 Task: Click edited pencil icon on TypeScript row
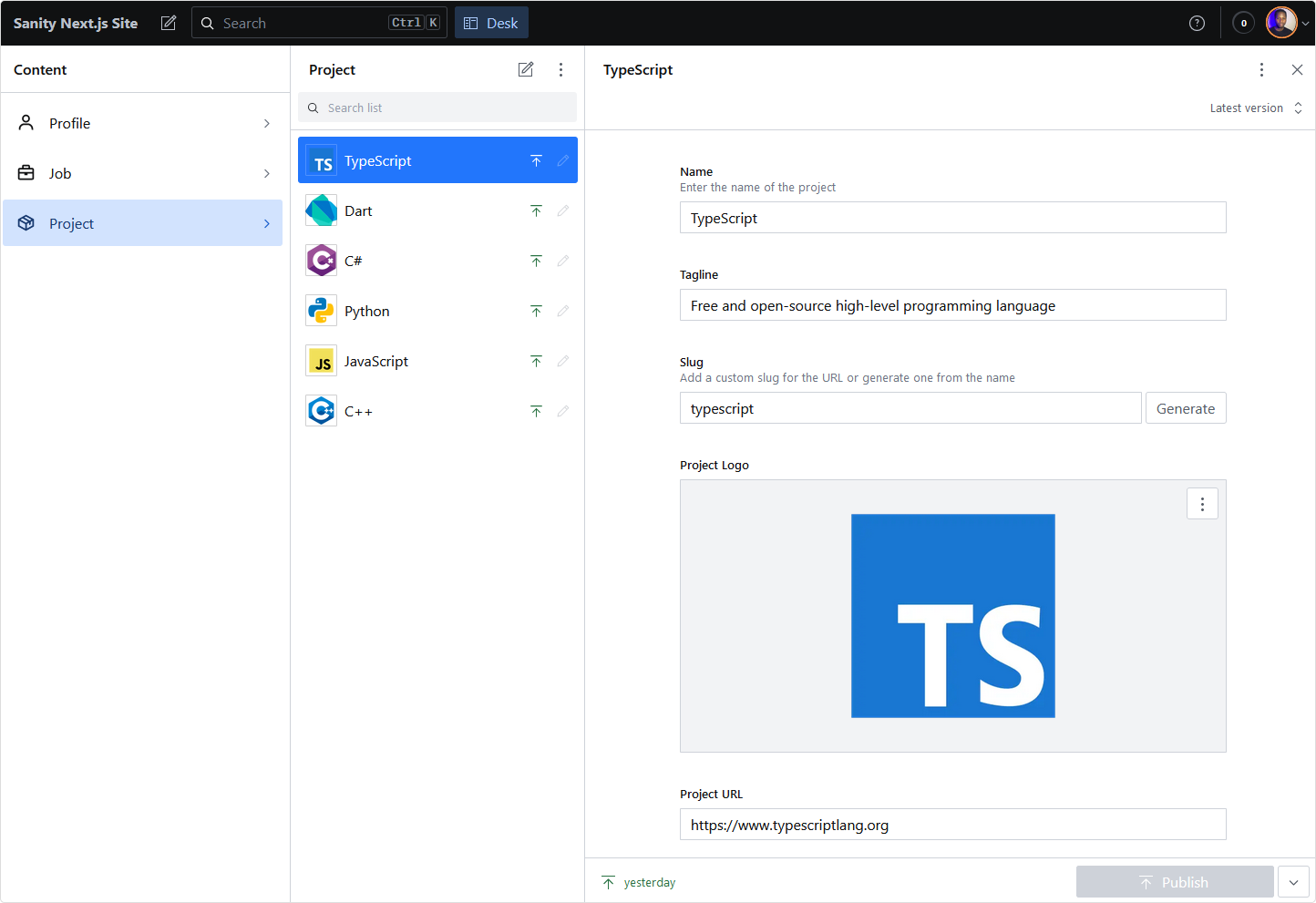[x=562, y=160]
